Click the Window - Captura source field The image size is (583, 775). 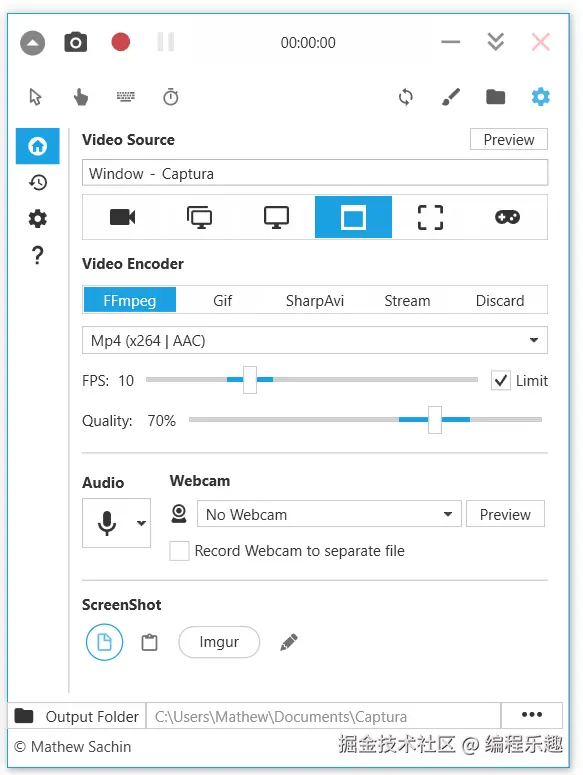click(x=315, y=173)
